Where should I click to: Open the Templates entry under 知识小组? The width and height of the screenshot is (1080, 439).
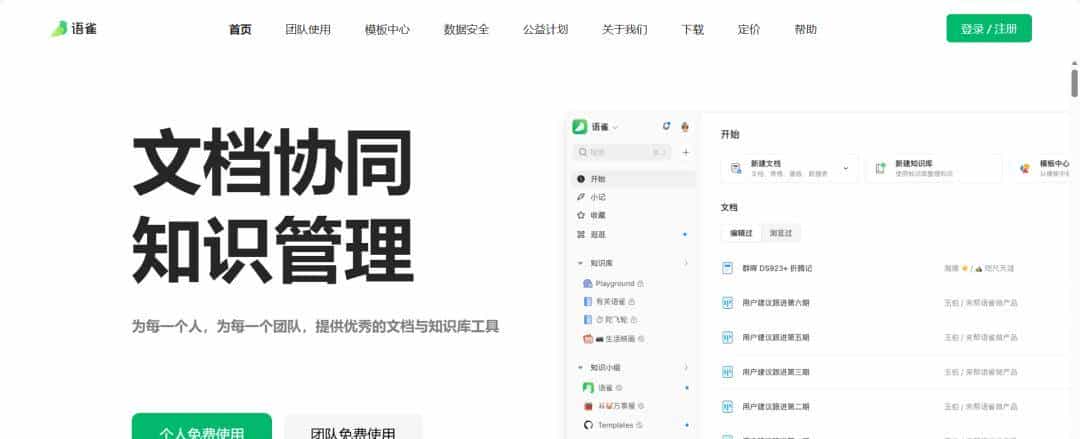615,425
